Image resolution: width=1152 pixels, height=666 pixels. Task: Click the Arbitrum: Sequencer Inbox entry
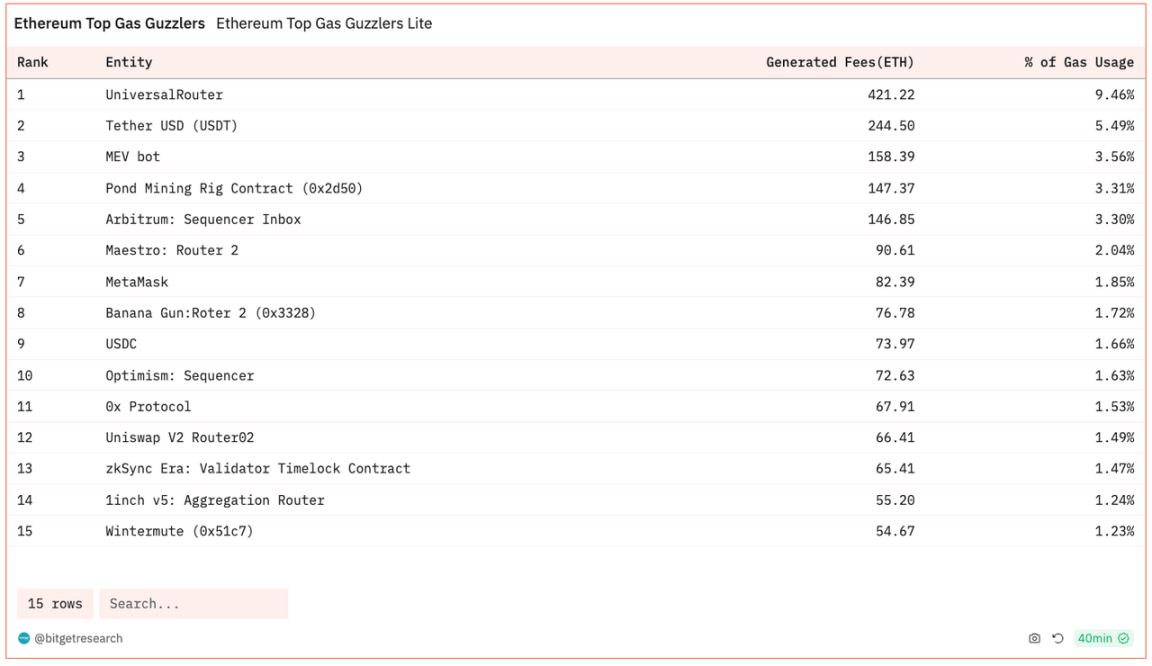click(203, 219)
